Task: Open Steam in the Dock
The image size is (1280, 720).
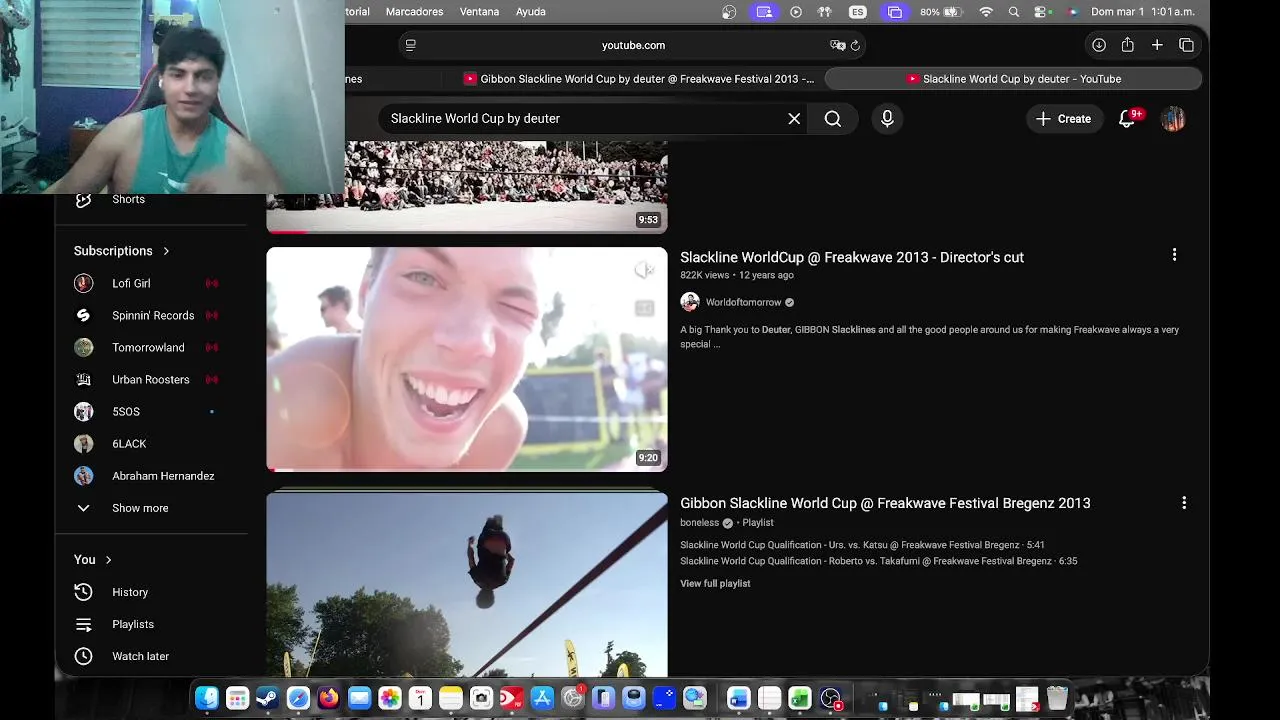Action: click(268, 698)
